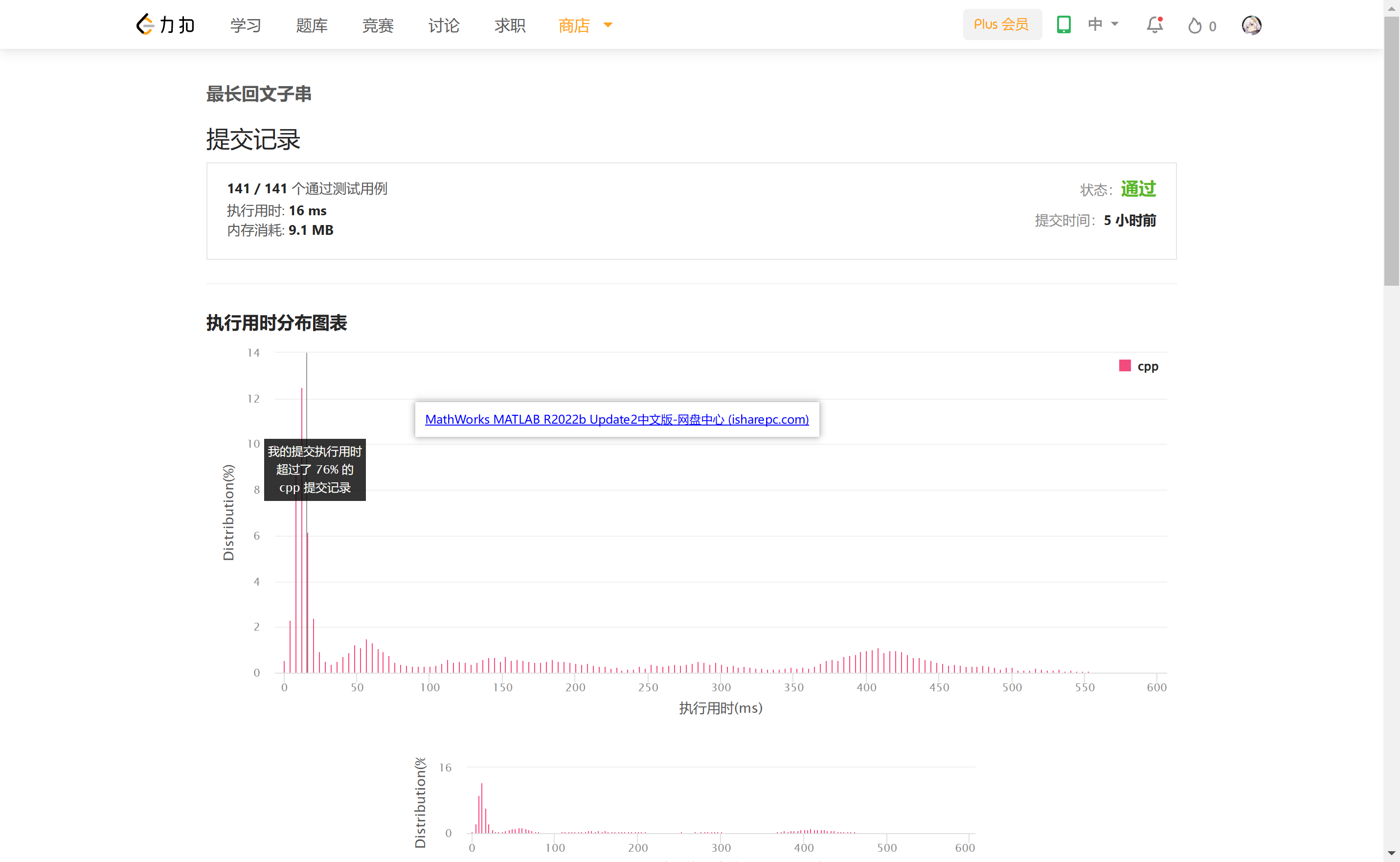Click the flame streak icon
The height and width of the screenshot is (862, 1400).
(x=1195, y=25)
